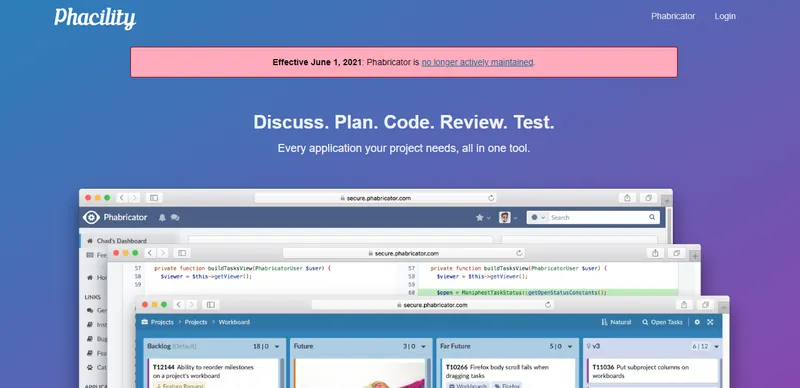Expand the arrow next to the user avatar
800x388 pixels.
[515, 218]
